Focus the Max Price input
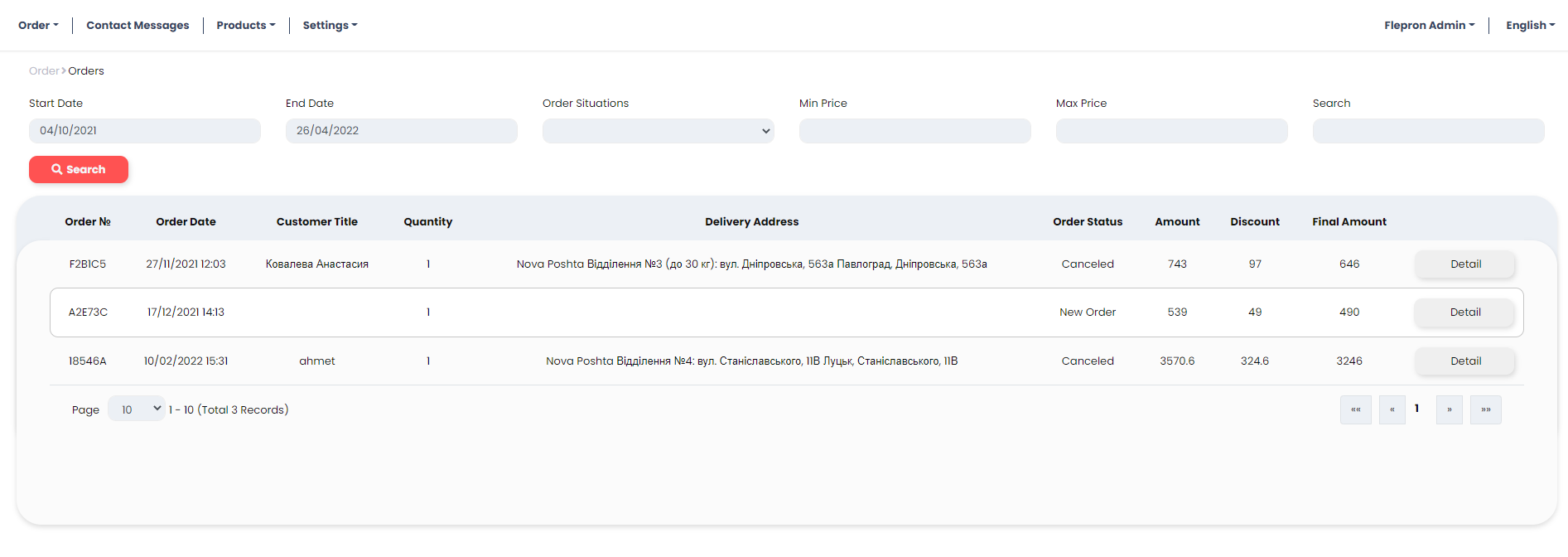Image resolution: width=1568 pixels, height=557 pixels. pos(1172,131)
